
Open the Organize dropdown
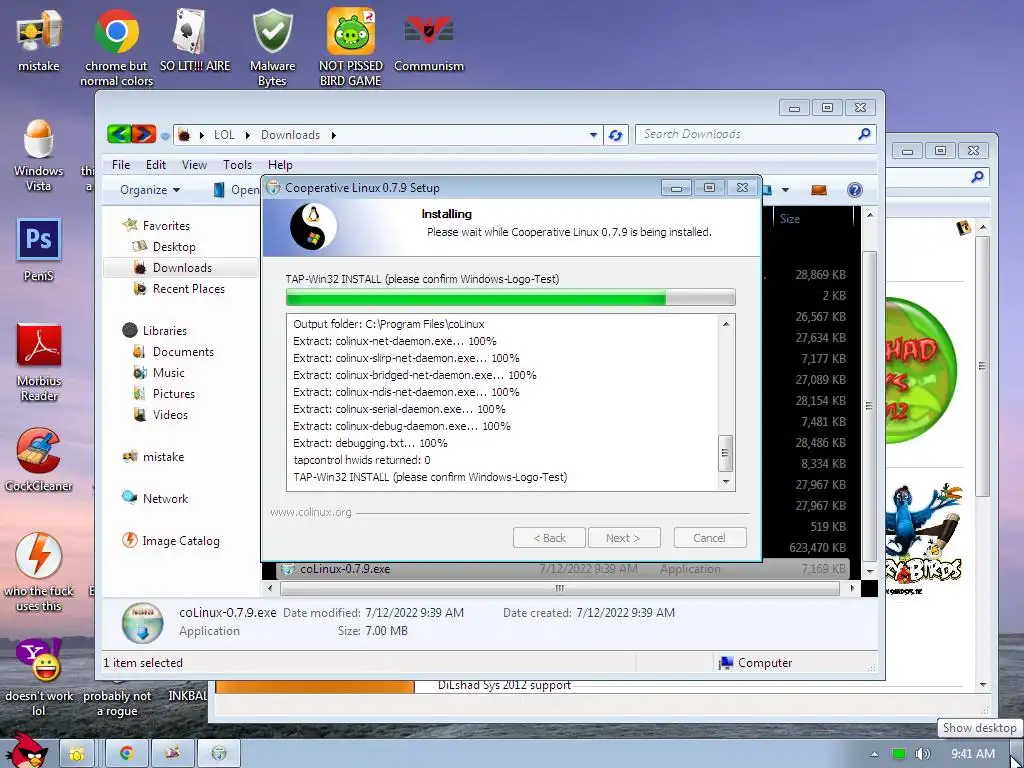point(150,190)
